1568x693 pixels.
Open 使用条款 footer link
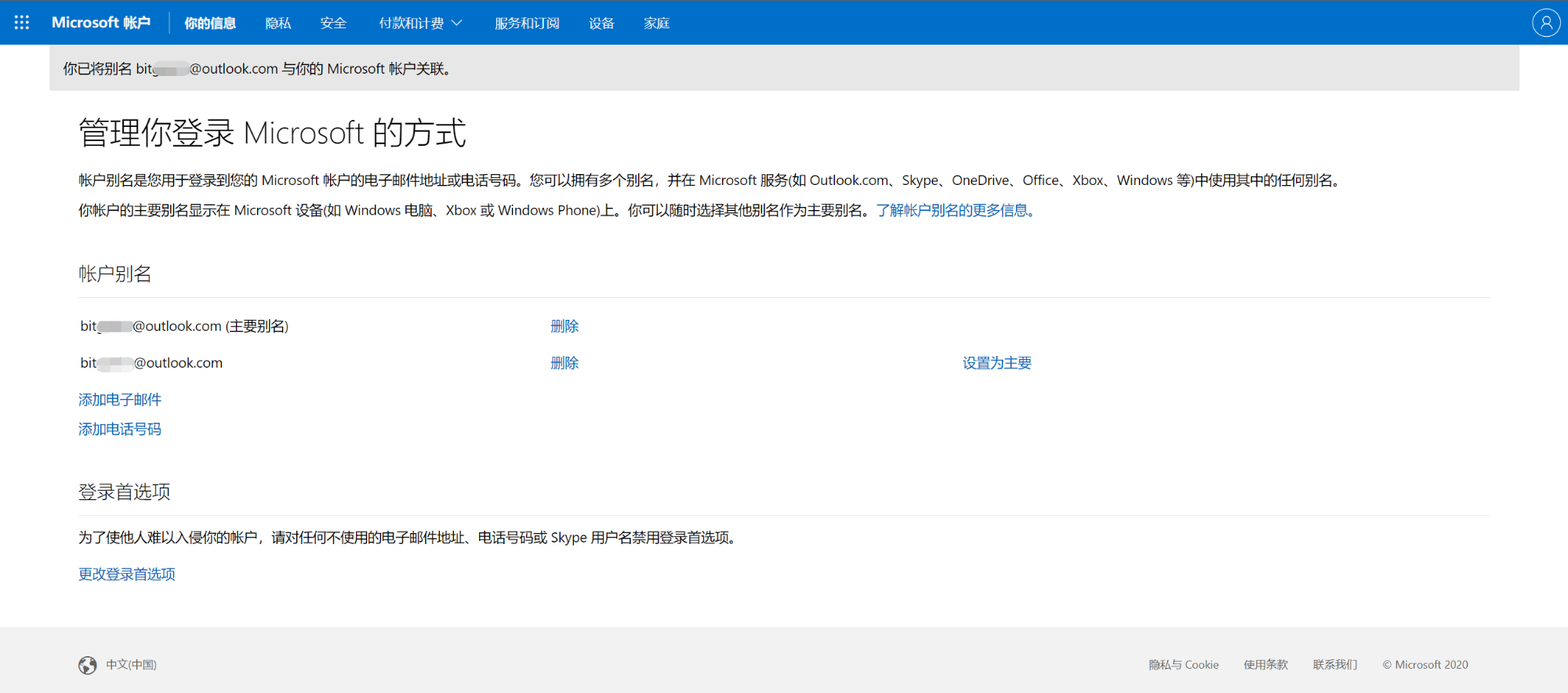click(1266, 665)
